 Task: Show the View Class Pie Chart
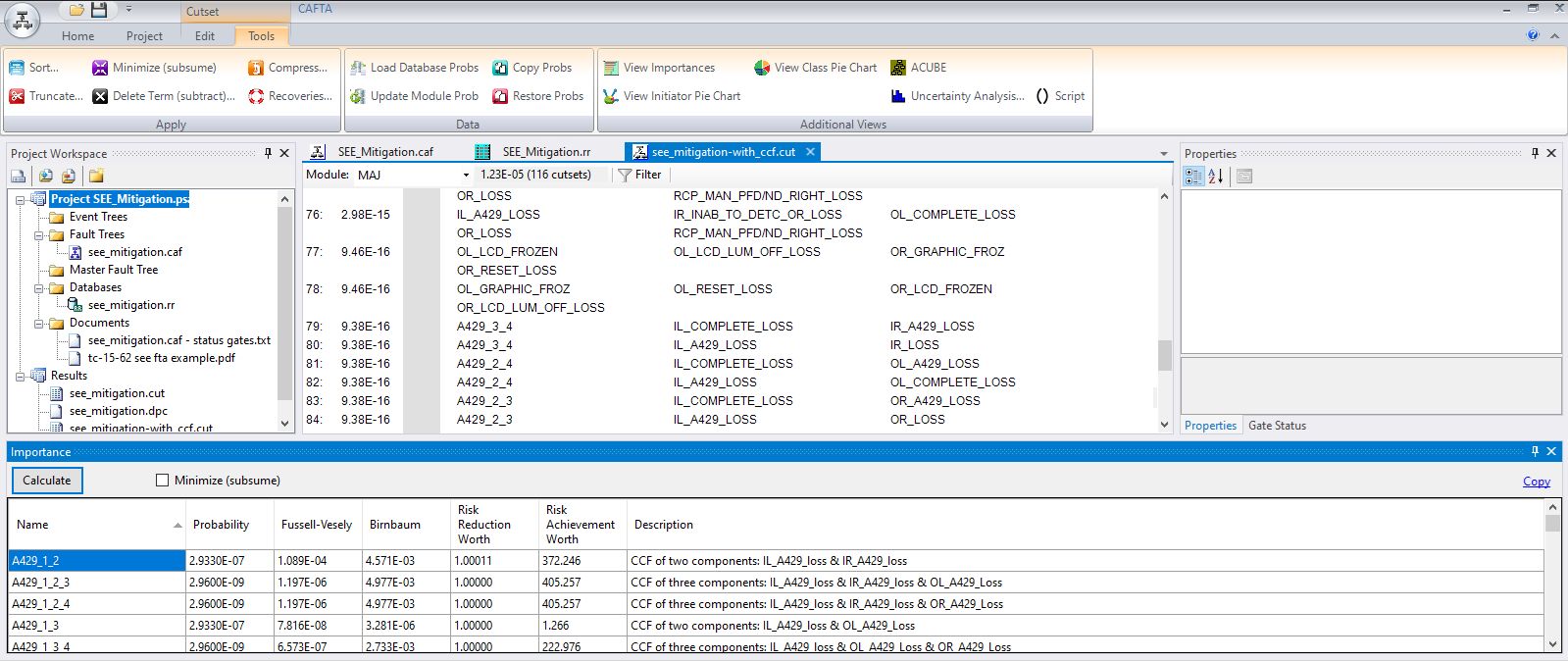[816, 68]
